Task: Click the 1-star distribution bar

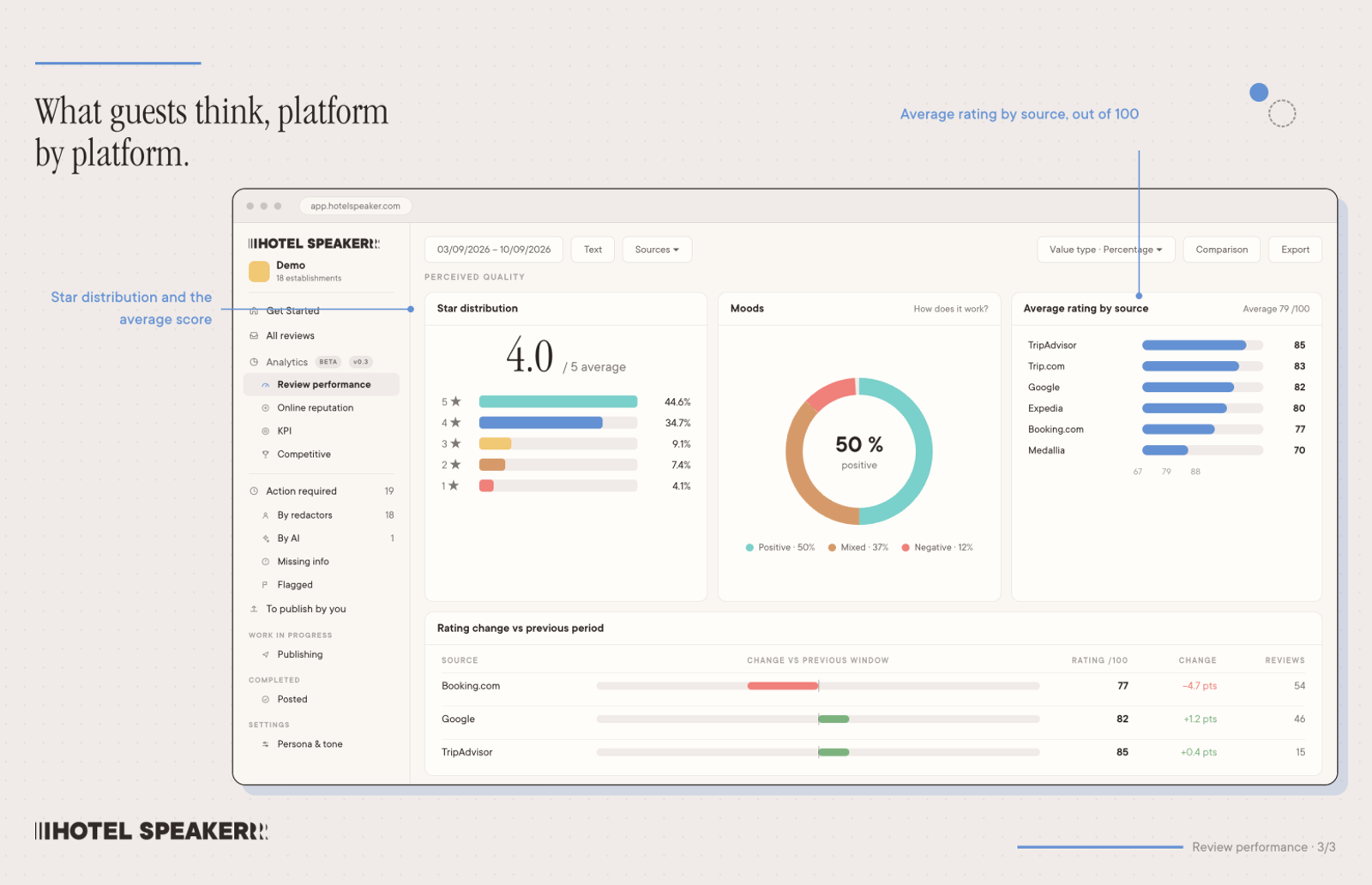Action: 558,485
